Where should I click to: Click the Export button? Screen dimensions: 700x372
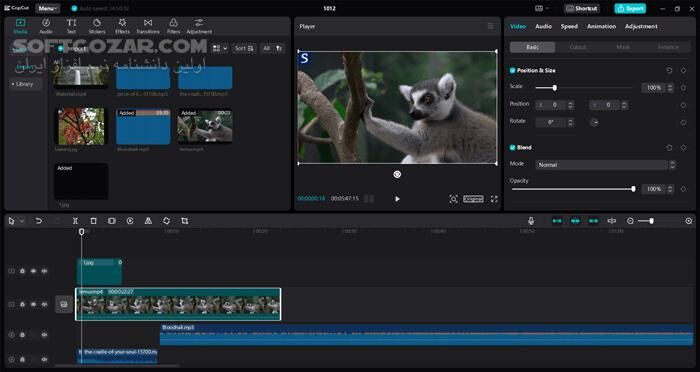(x=630, y=8)
